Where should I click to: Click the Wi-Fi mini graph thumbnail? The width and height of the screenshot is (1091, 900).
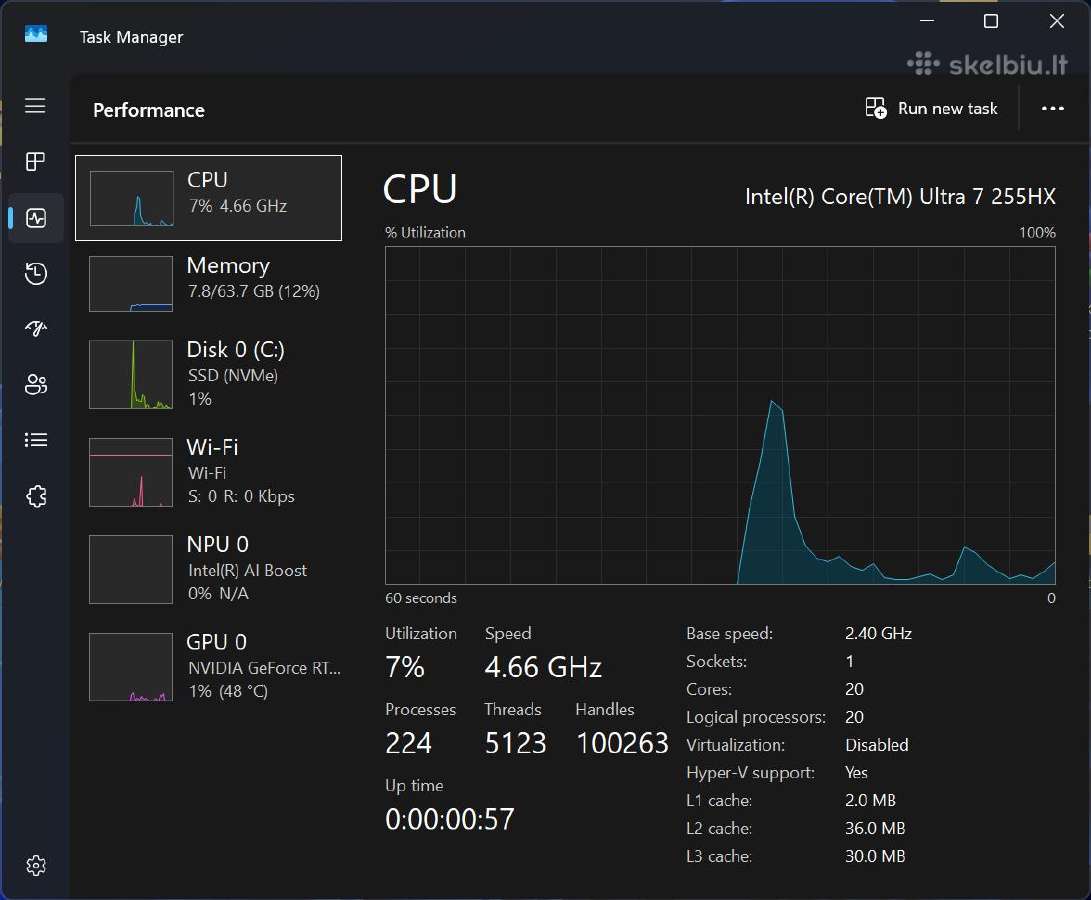tap(131, 472)
